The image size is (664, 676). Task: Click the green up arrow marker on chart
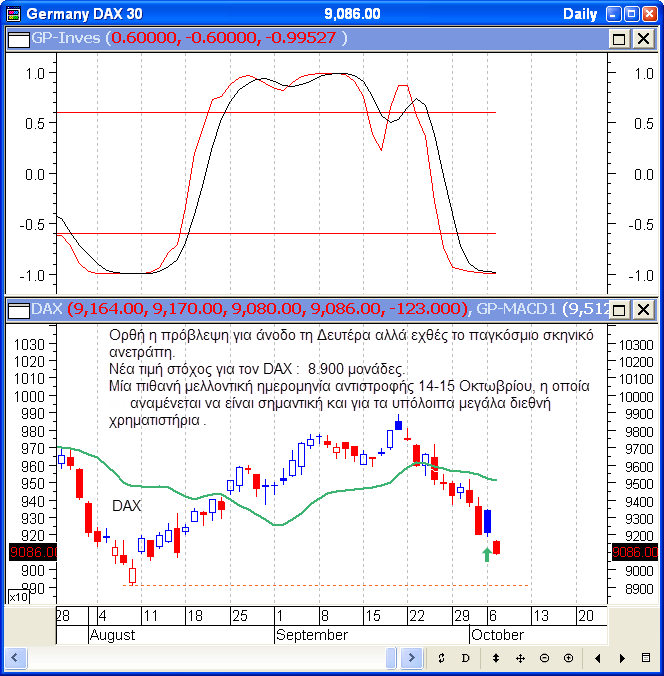coord(486,554)
